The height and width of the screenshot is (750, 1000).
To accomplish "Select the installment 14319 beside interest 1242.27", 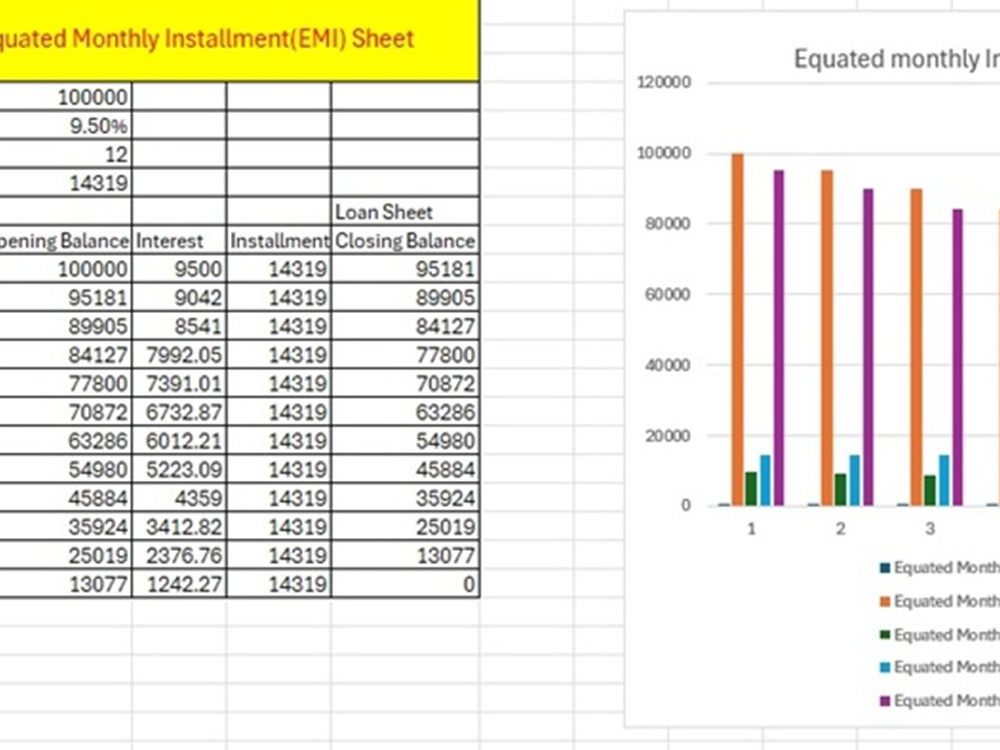I will (279, 584).
